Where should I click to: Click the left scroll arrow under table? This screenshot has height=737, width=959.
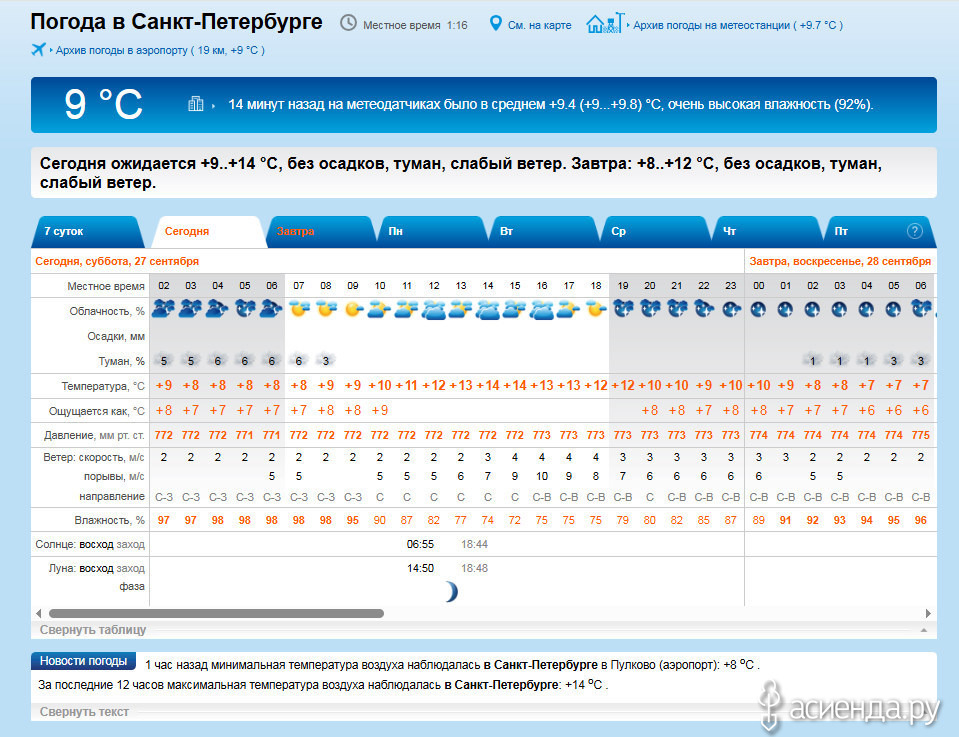pyautogui.click(x=39, y=613)
